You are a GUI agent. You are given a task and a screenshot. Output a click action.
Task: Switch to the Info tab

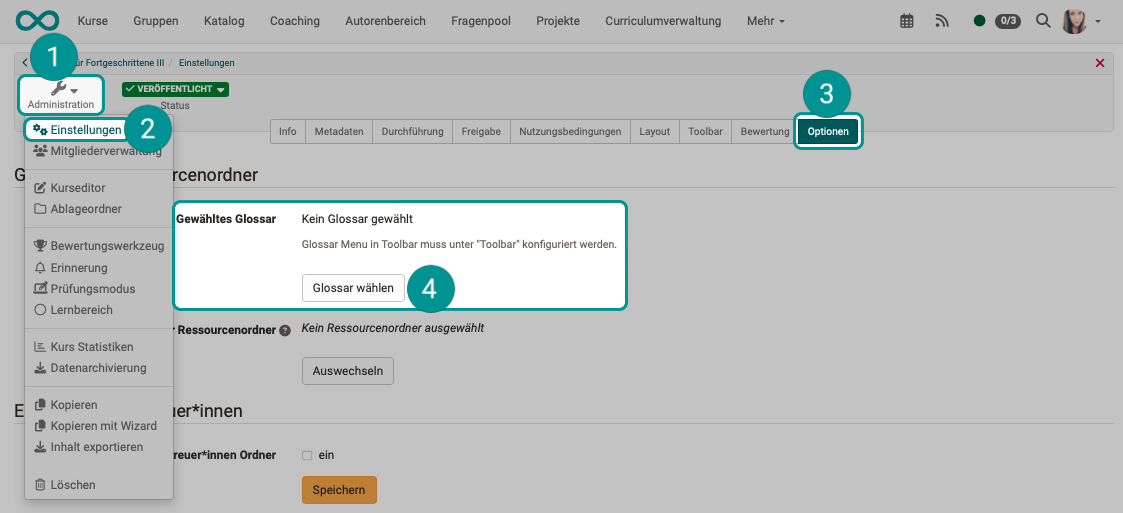(288, 132)
